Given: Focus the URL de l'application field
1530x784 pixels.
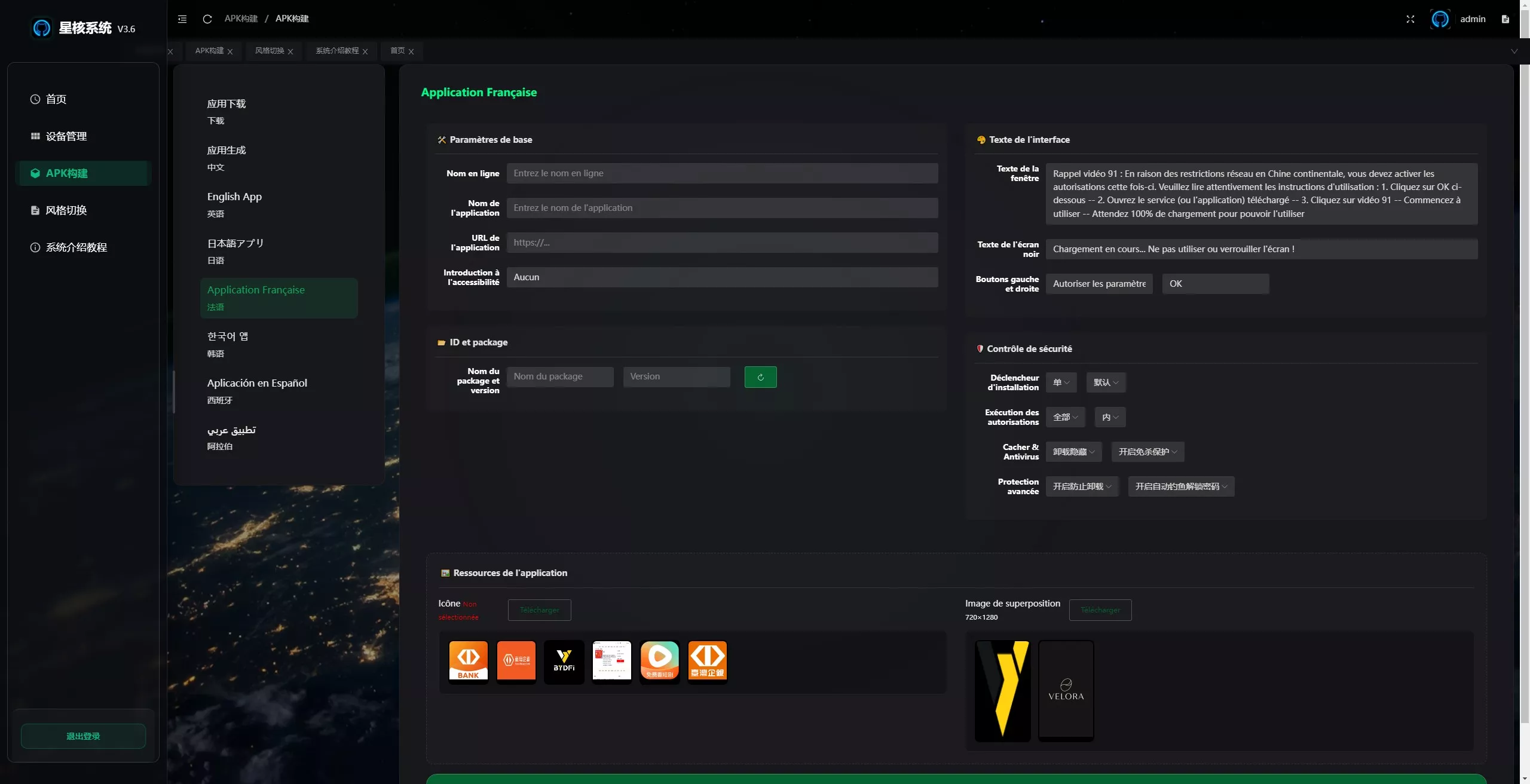Looking at the screenshot, I should [x=723, y=243].
